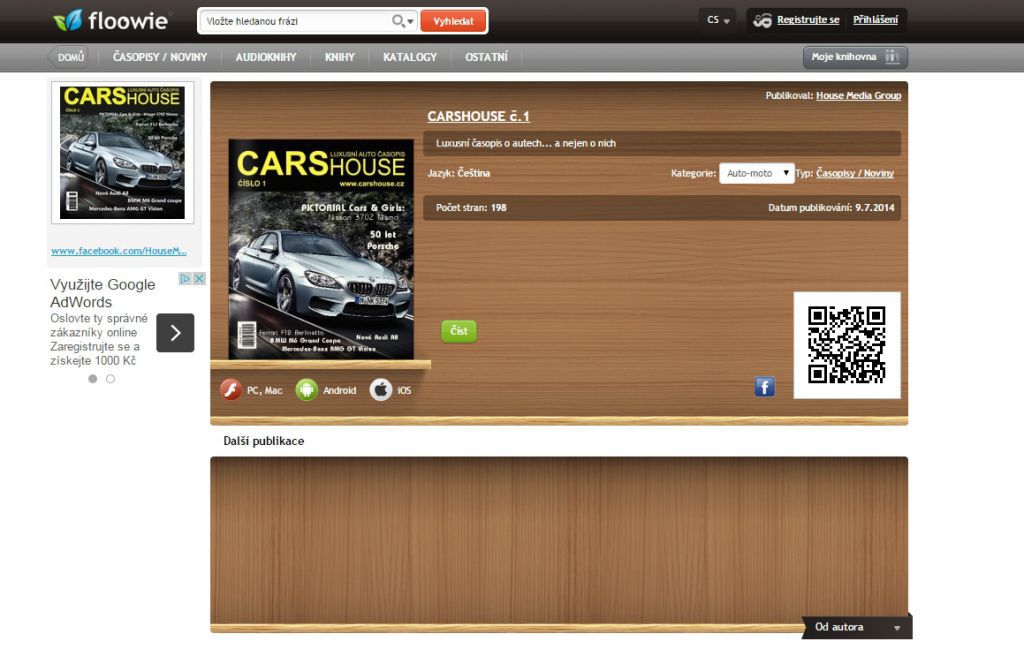Open the iOS Apple icon

pos(381,390)
